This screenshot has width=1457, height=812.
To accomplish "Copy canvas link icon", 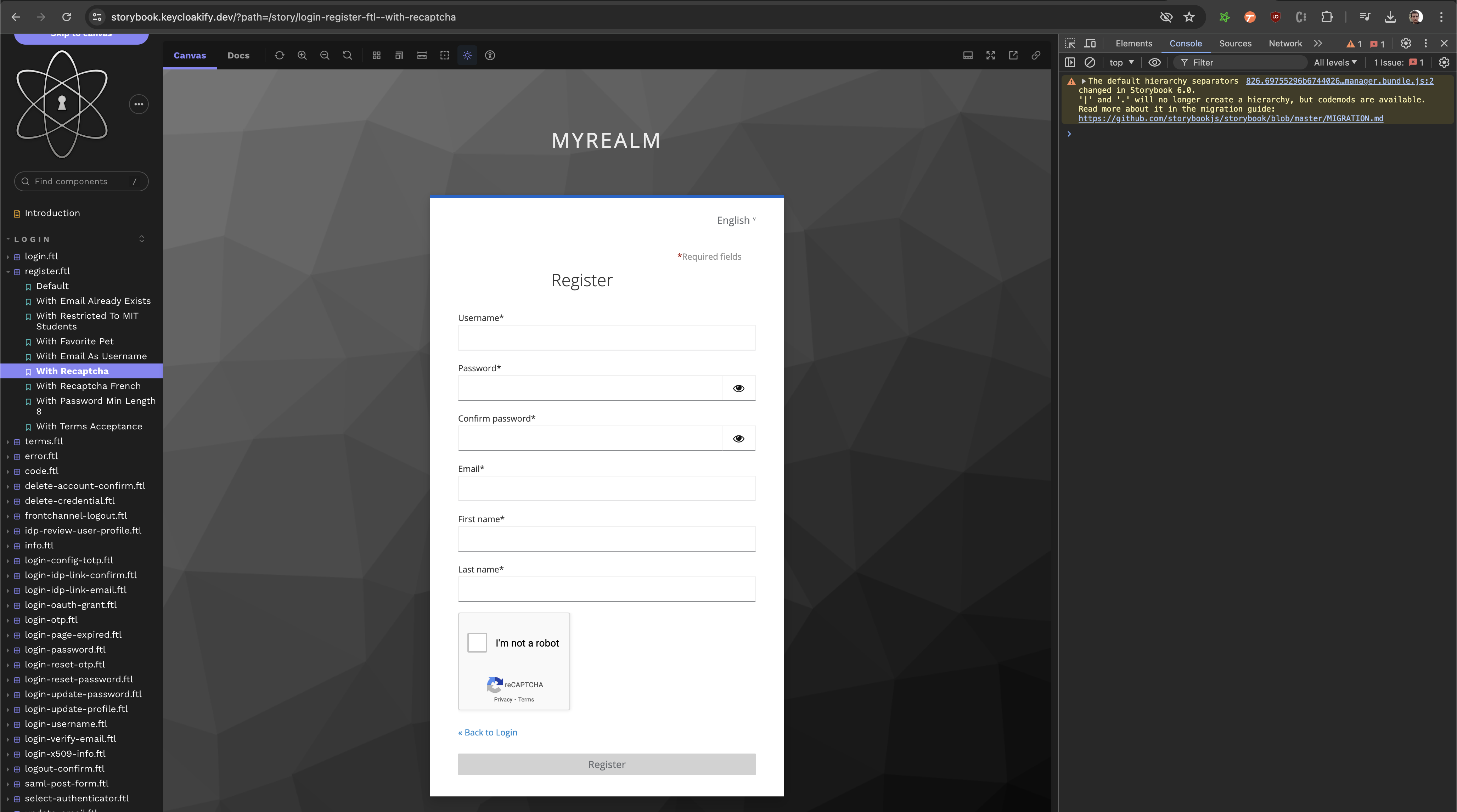I will pyautogui.click(x=1036, y=55).
